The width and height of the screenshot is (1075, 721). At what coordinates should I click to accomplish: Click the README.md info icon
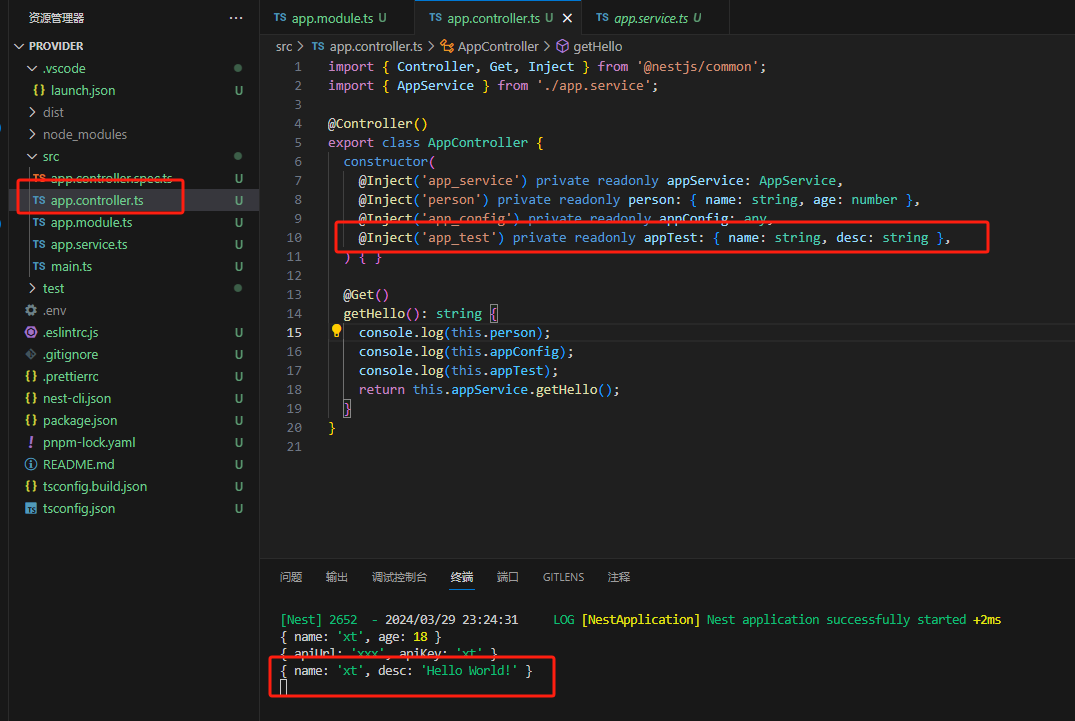31,464
